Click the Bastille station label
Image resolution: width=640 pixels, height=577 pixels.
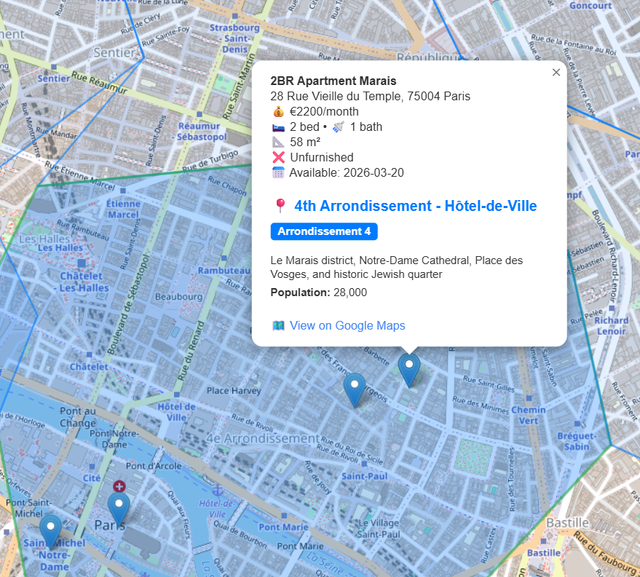[x=544, y=553]
